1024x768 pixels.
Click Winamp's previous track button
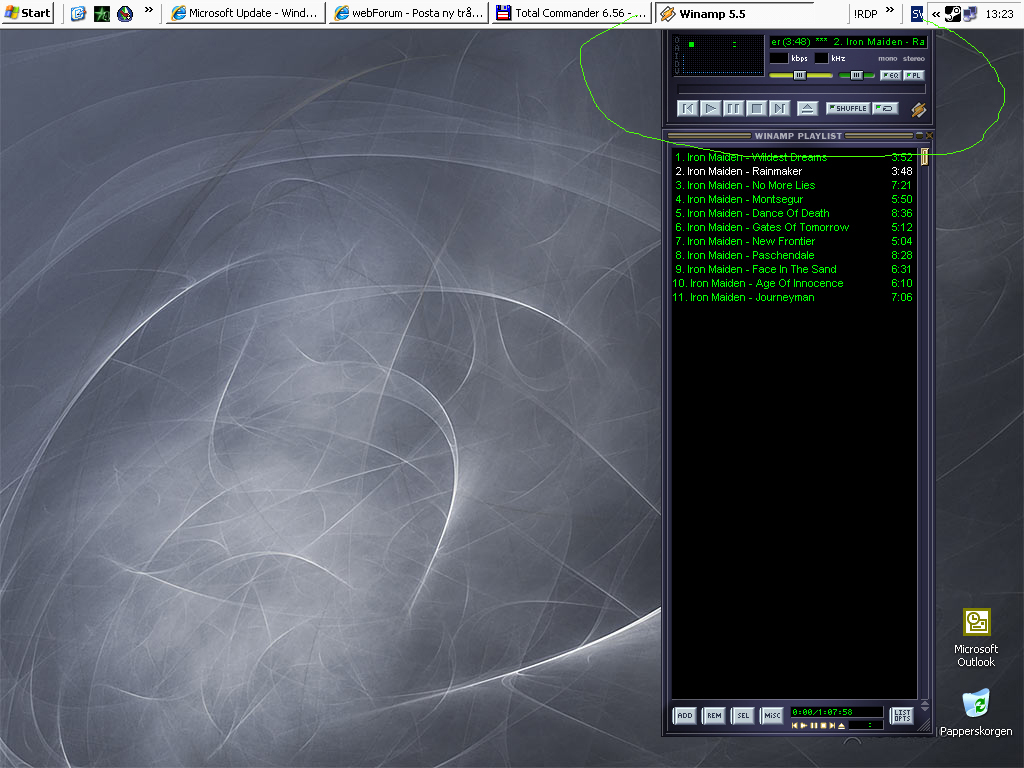point(688,108)
